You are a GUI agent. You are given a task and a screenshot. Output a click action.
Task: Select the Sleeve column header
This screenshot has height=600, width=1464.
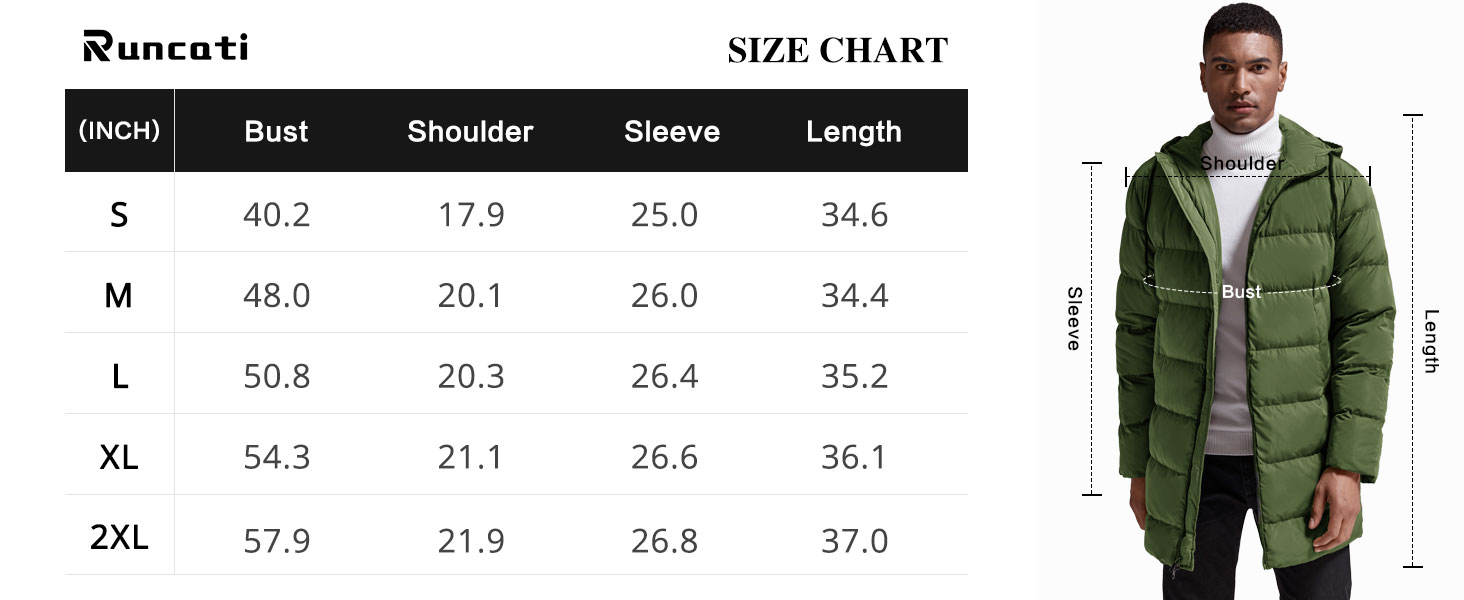pos(672,132)
